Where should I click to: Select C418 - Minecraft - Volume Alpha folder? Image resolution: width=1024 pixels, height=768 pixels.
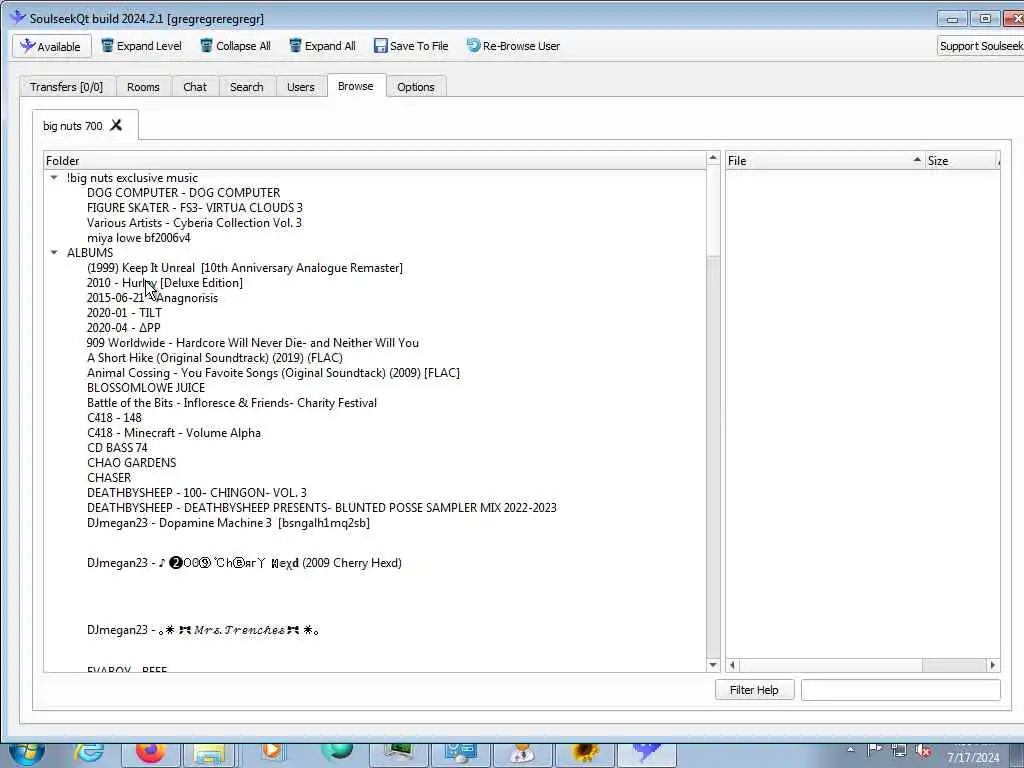click(x=174, y=433)
